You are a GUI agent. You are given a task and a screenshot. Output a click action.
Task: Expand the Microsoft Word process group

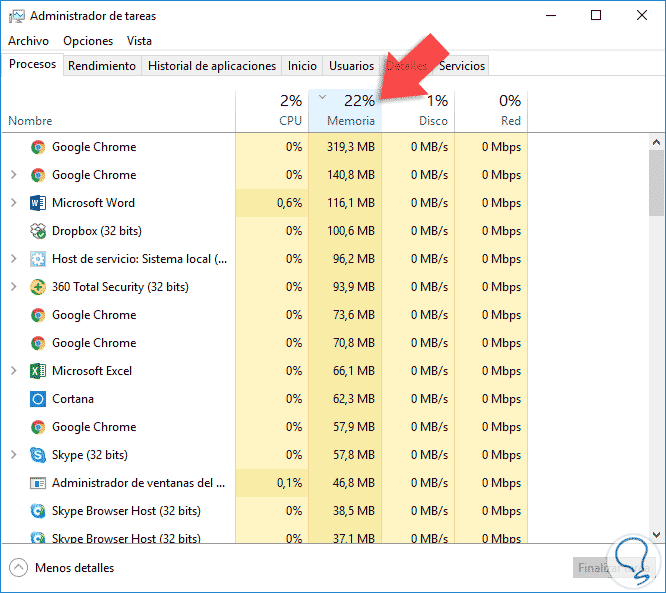13,203
